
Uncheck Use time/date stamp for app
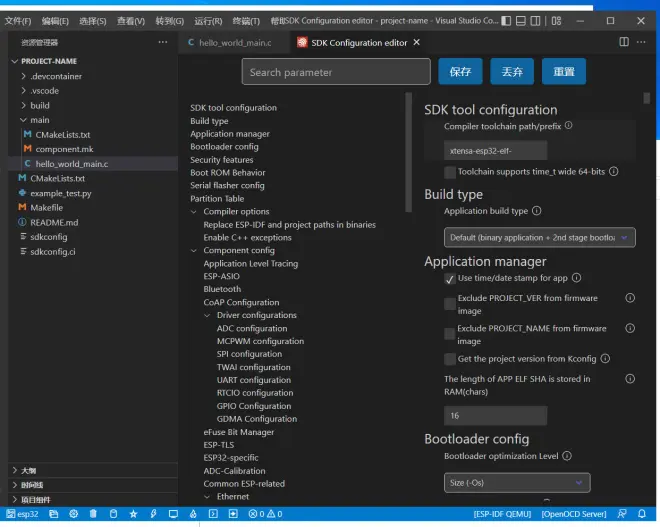450,279
